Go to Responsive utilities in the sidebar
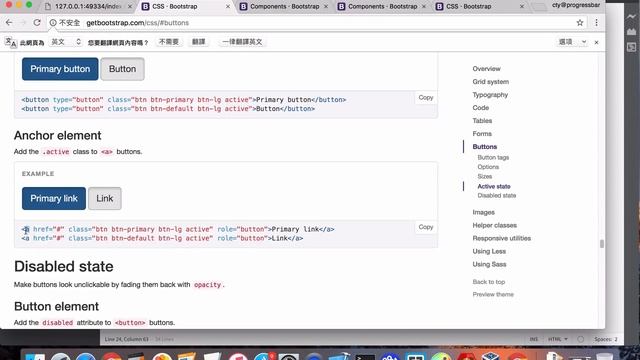This screenshot has width=640, height=360. [x=502, y=238]
